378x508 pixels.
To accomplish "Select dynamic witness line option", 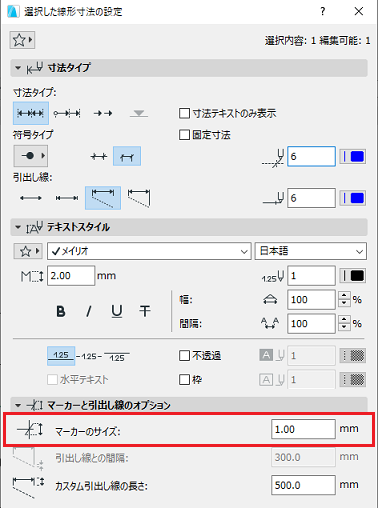I will coord(139,198).
